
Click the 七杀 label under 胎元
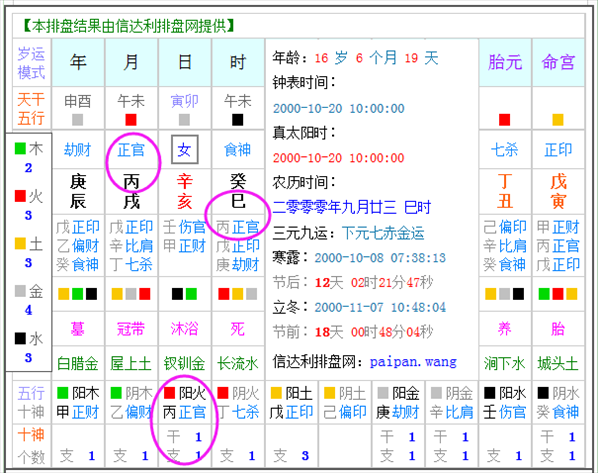click(505, 150)
